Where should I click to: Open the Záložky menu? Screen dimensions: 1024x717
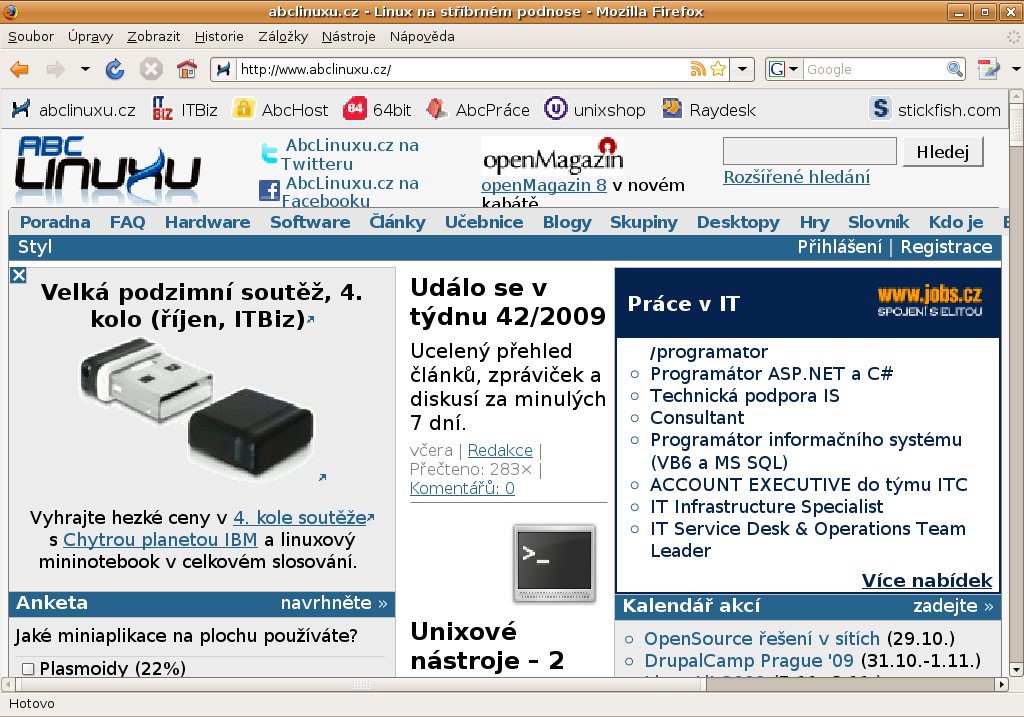pyautogui.click(x=283, y=37)
